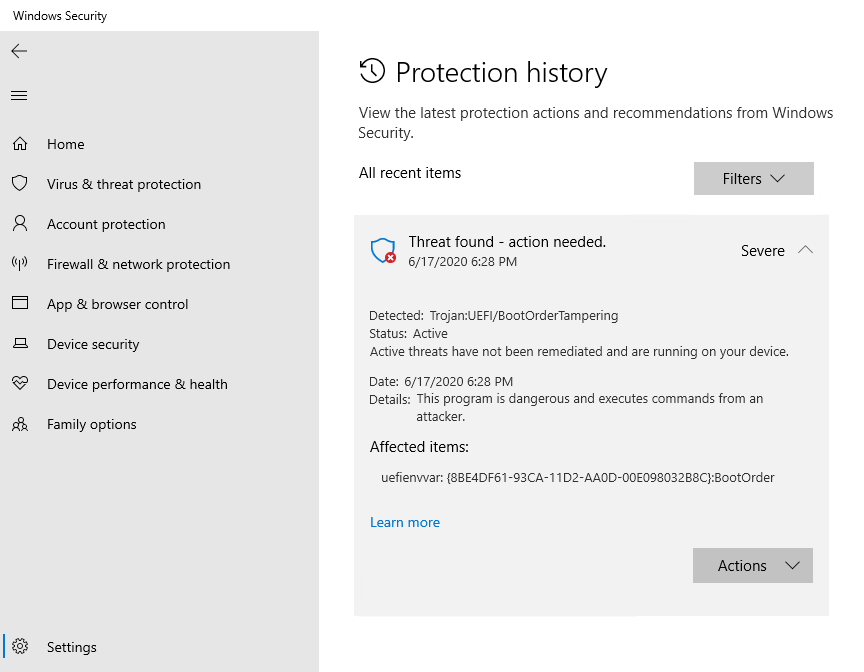Click the Protection history clock icon
Image resolution: width=864 pixels, height=672 pixels.
tap(373, 71)
